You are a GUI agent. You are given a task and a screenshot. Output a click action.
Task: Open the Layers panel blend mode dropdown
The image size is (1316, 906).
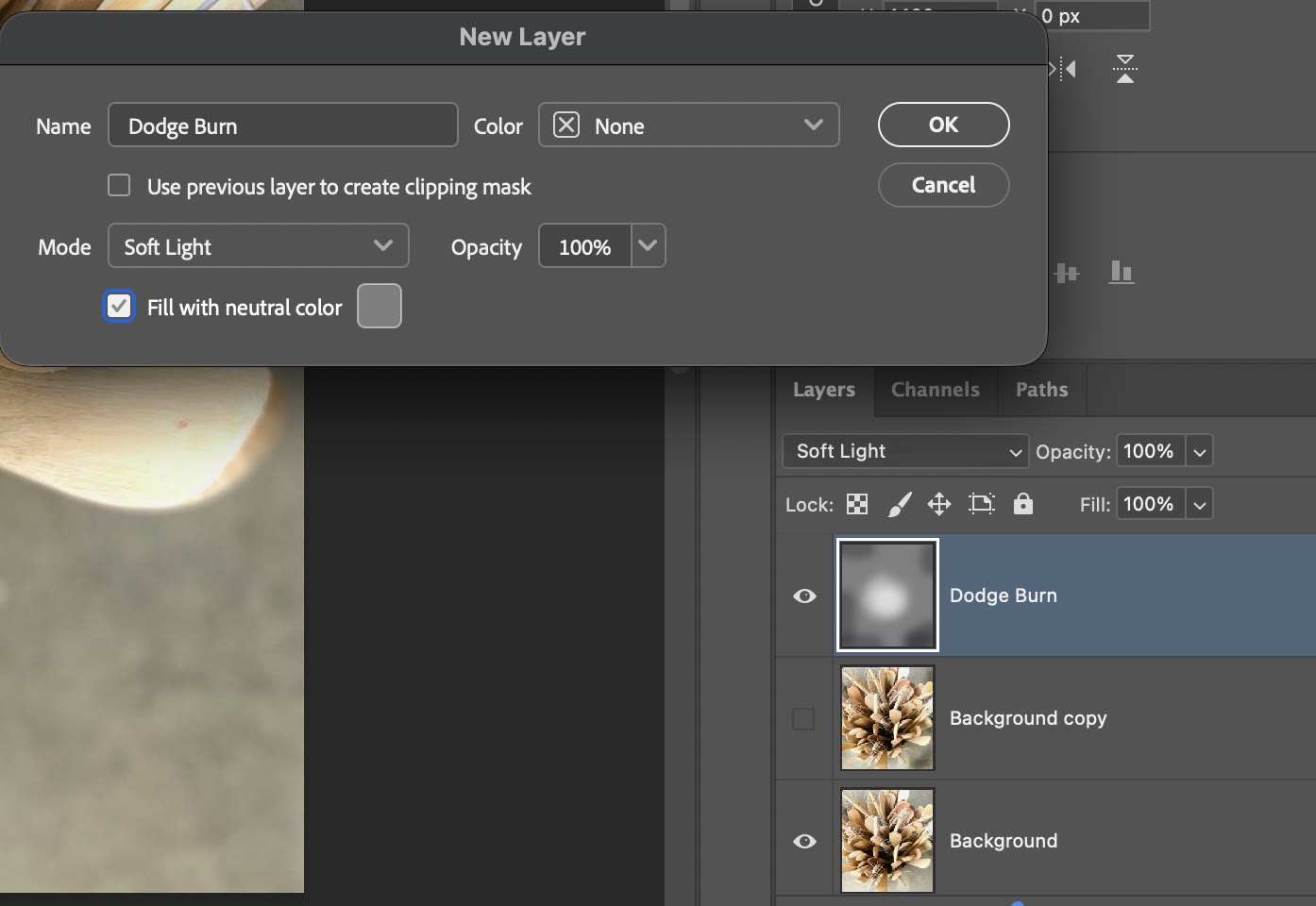pyautogui.click(x=905, y=451)
